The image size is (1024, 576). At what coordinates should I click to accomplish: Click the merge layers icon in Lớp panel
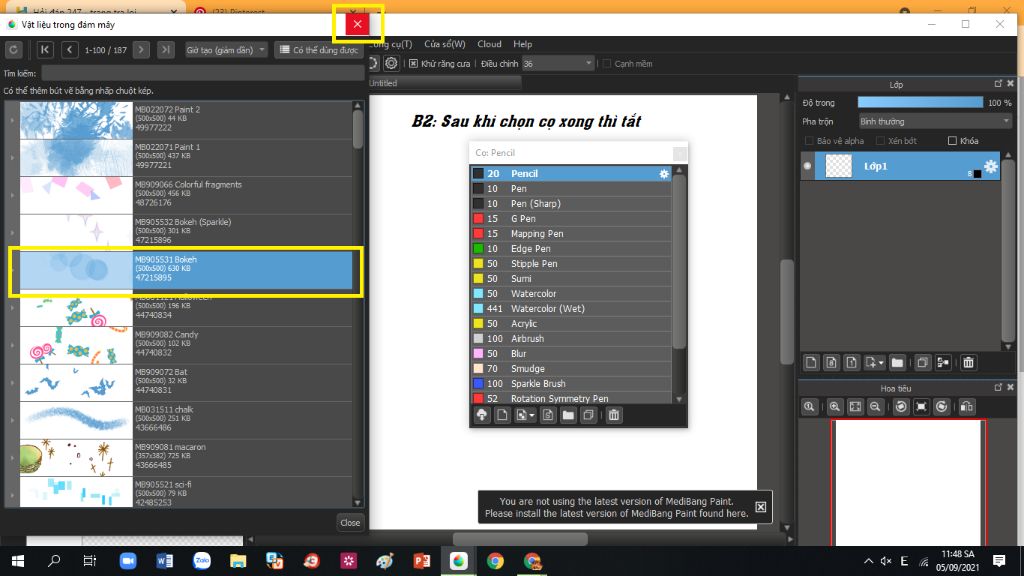943,362
